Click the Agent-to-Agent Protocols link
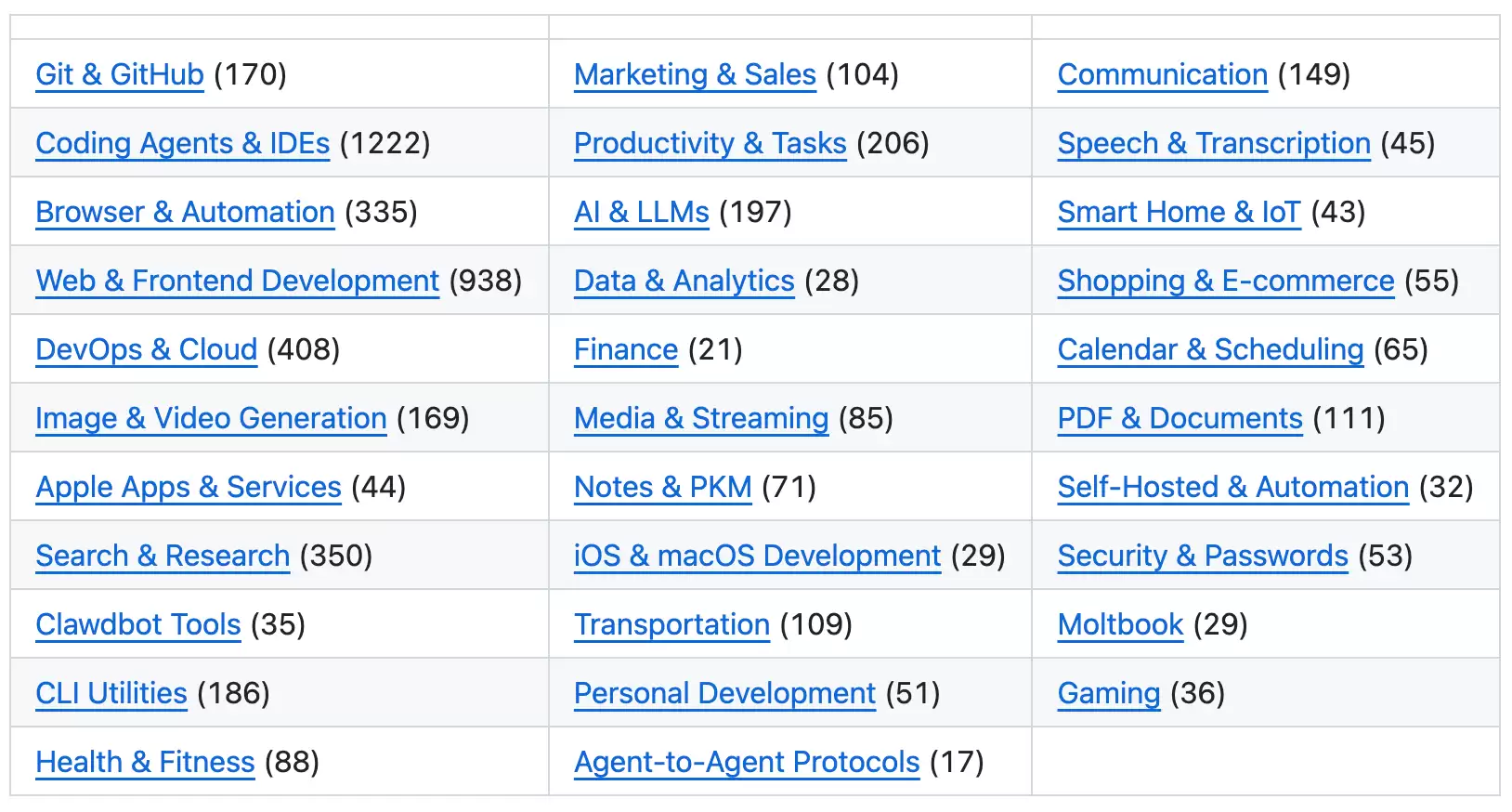The image size is (1512, 812). click(x=747, y=762)
